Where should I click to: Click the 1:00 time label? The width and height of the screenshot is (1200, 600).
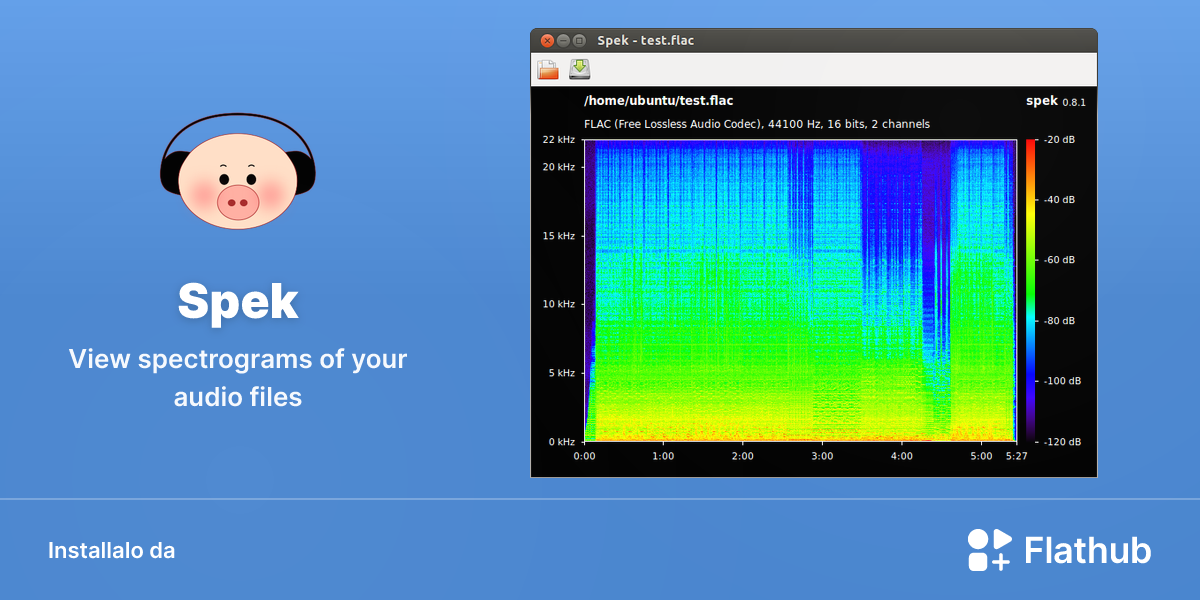pos(663,456)
